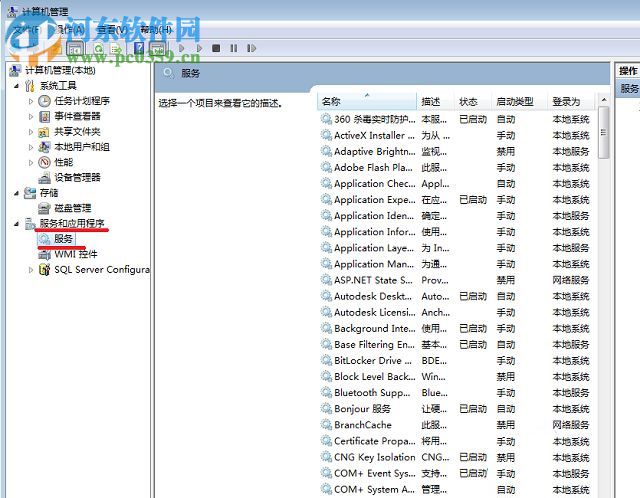Collapse the 存储 tree node
This screenshot has height=498, width=640.
pyautogui.click(x=16, y=193)
